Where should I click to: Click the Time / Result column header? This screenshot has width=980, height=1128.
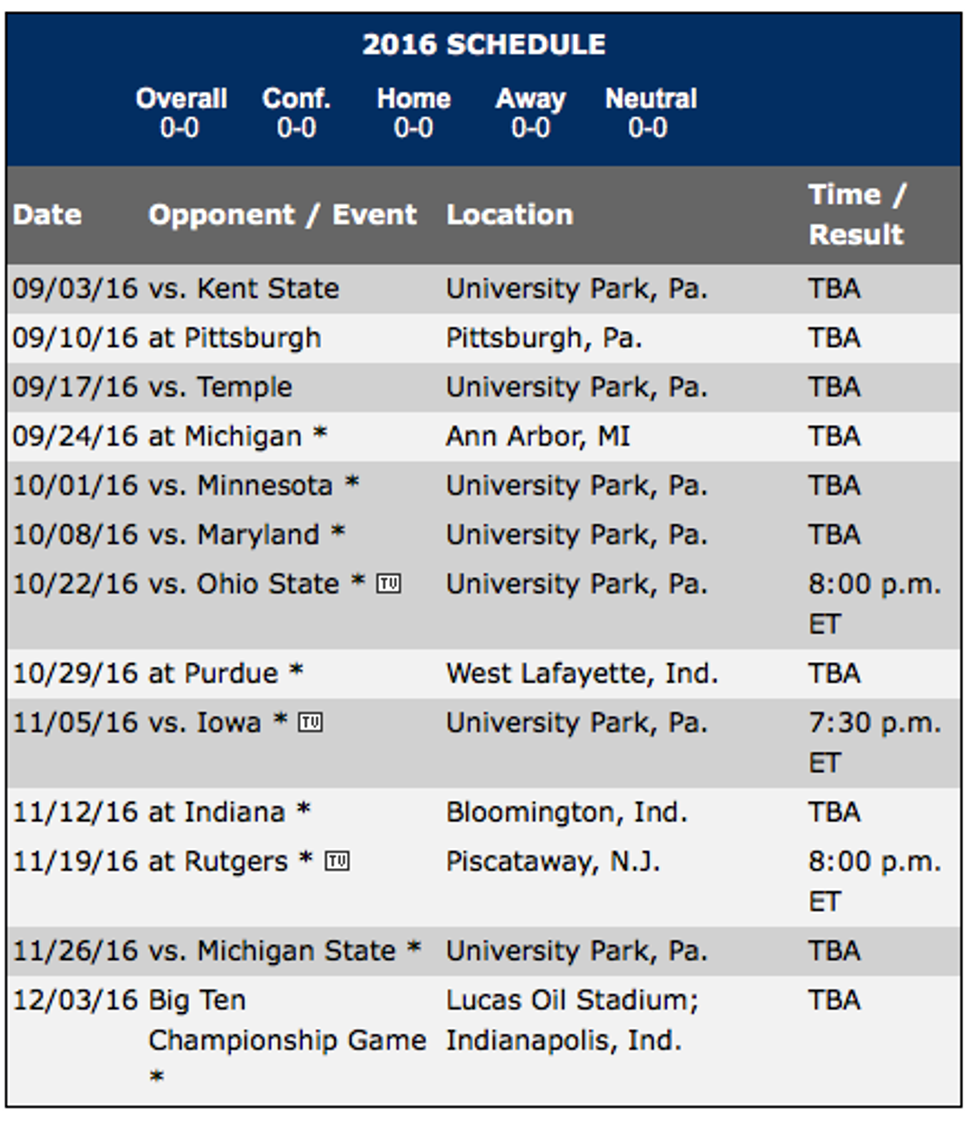click(856, 214)
